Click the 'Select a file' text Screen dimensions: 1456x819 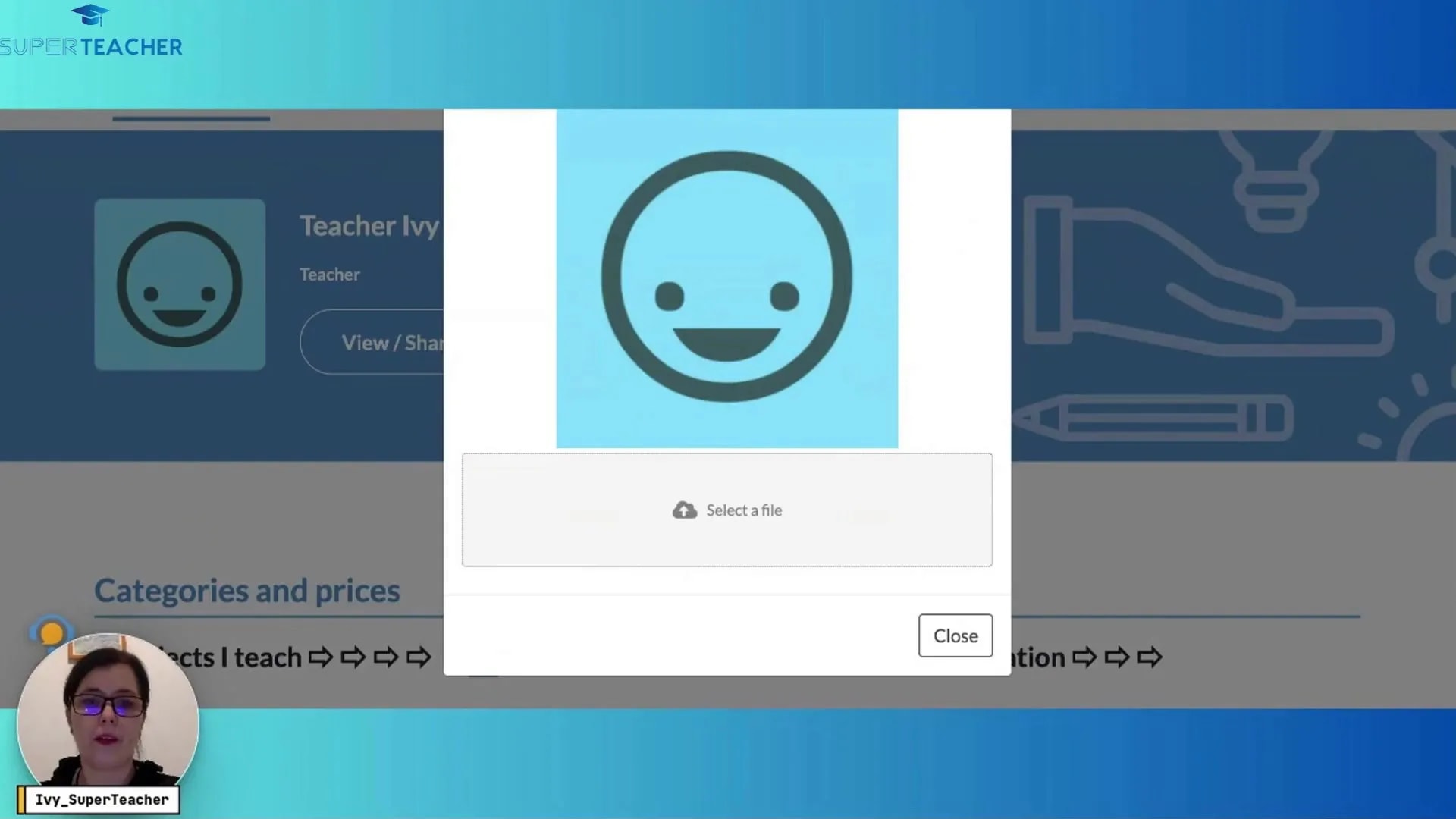point(744,510)
